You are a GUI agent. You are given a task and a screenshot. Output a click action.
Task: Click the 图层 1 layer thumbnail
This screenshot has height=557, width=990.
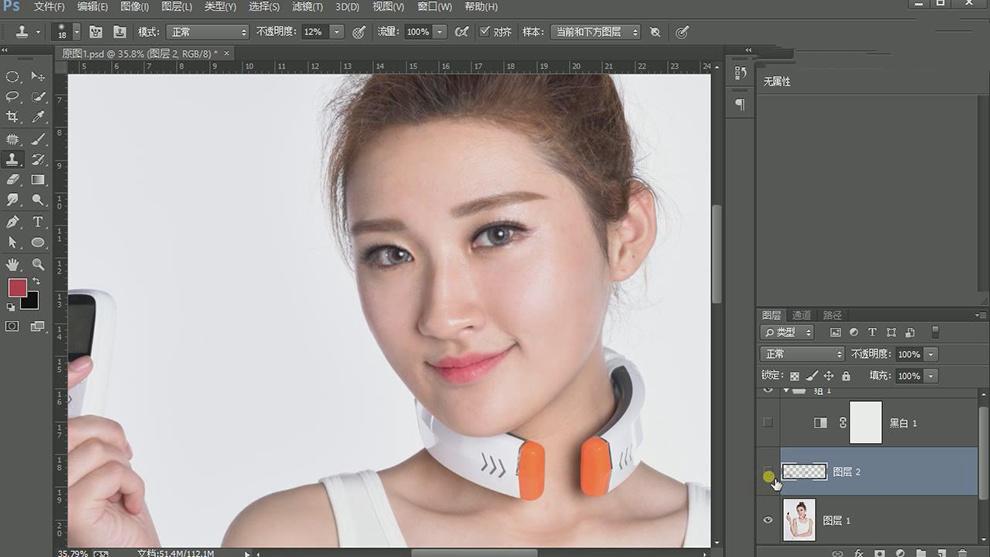pyautogui.click(x=799, y=520)
